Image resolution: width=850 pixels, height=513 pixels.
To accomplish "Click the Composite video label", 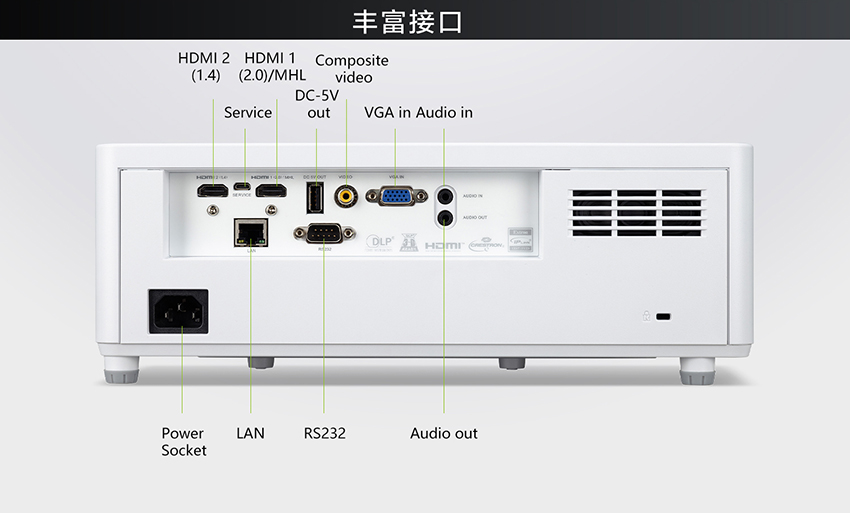I will point(352,69).
